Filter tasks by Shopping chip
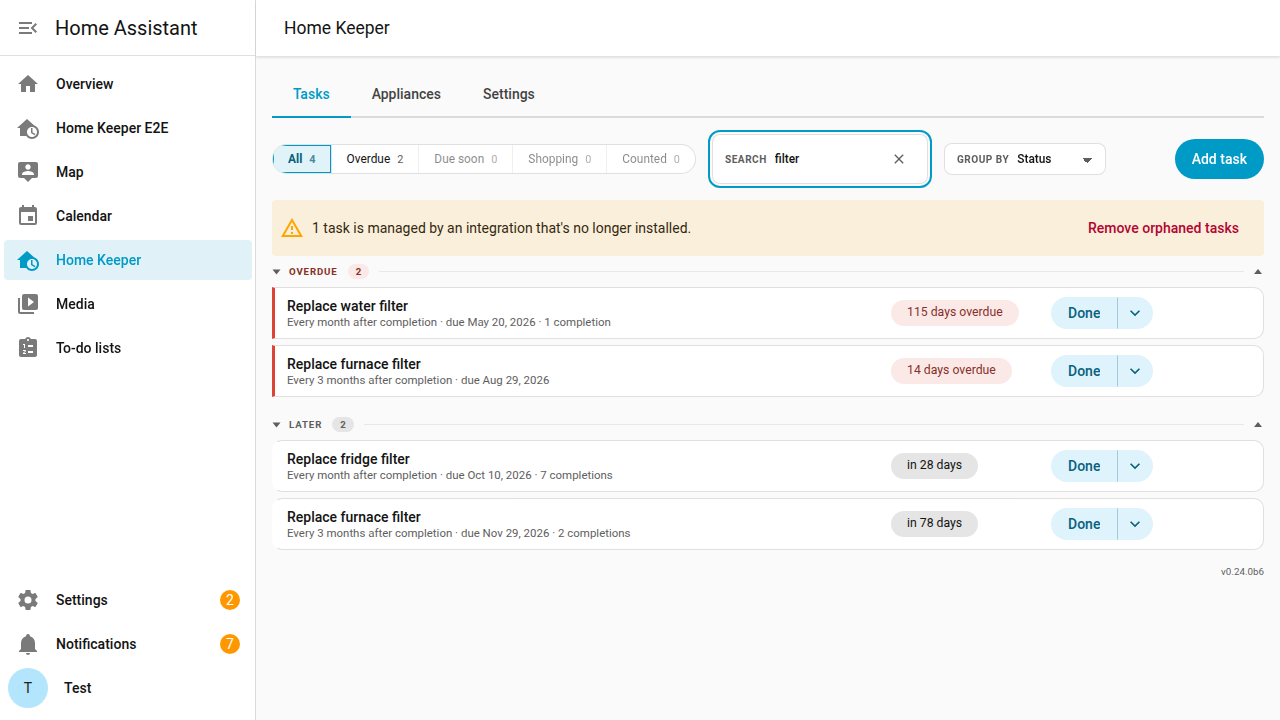The height and width of the screenshot is (720, 1280). pyautogui.click(x=559, y=159)
